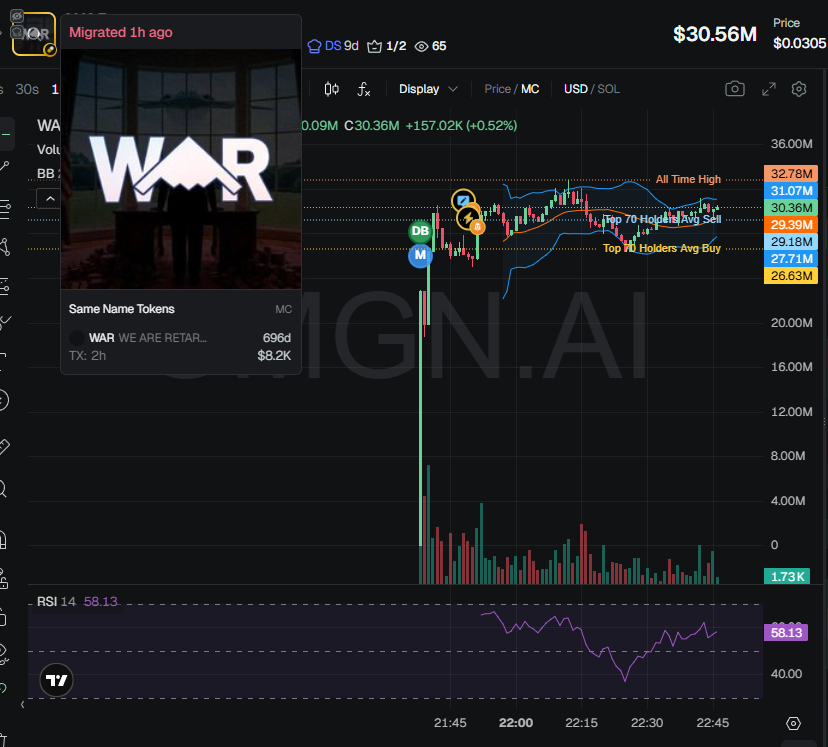
Task: Click the orange 32.78M price tag
Action: click(791, 174)
